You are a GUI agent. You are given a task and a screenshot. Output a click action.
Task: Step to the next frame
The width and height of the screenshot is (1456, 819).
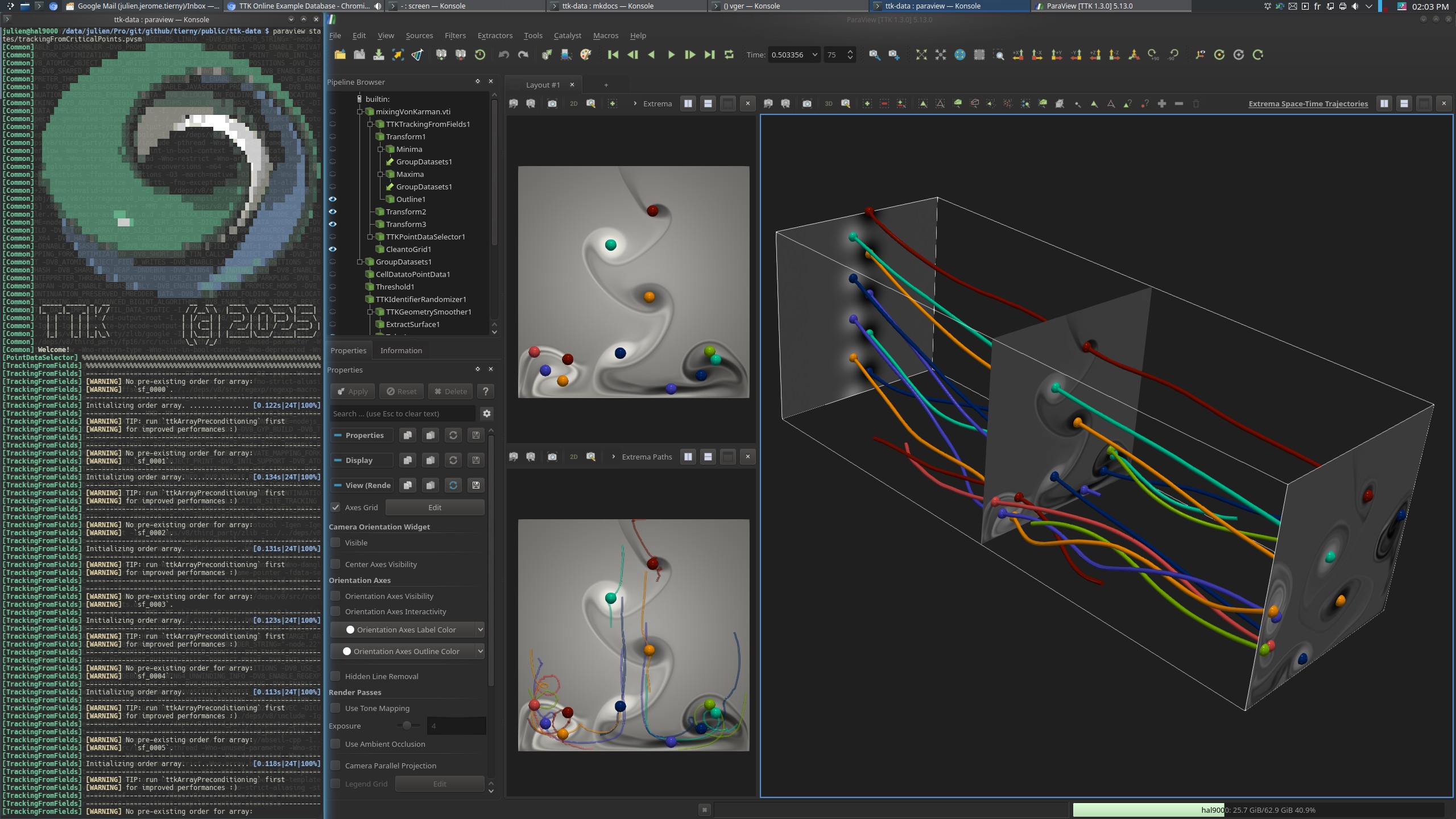690,55
